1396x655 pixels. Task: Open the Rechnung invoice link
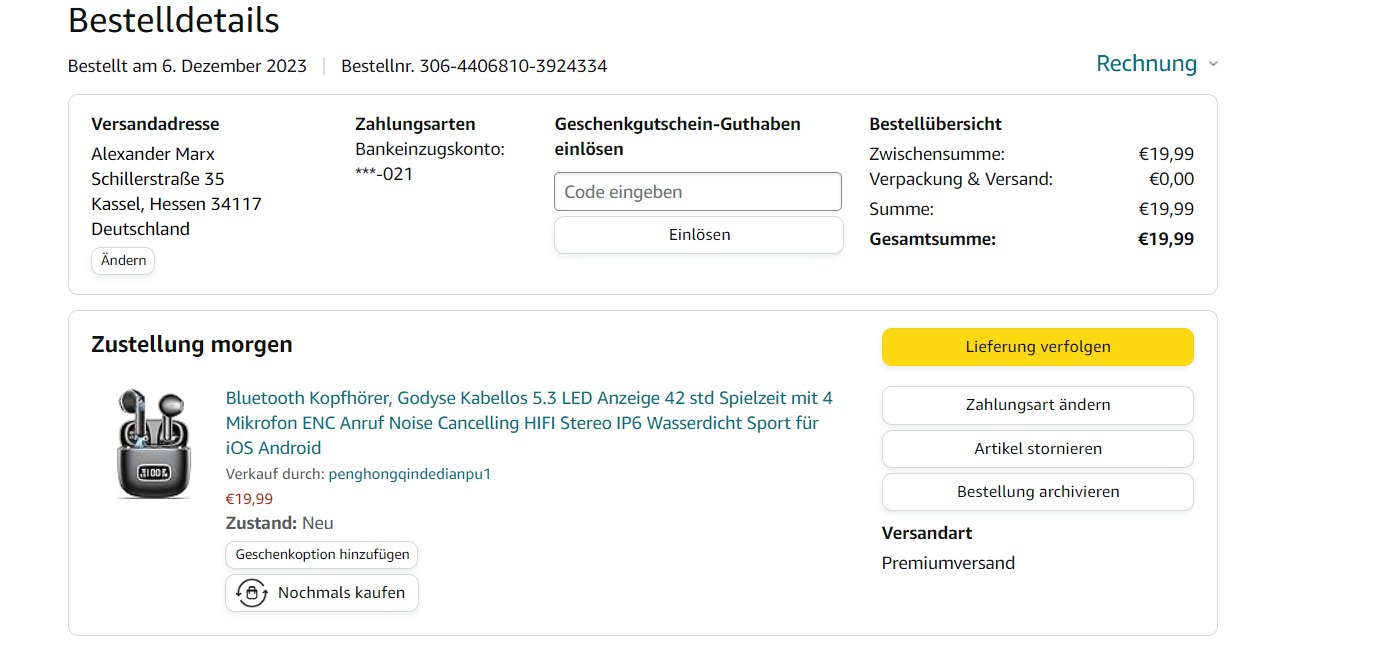1146,64
